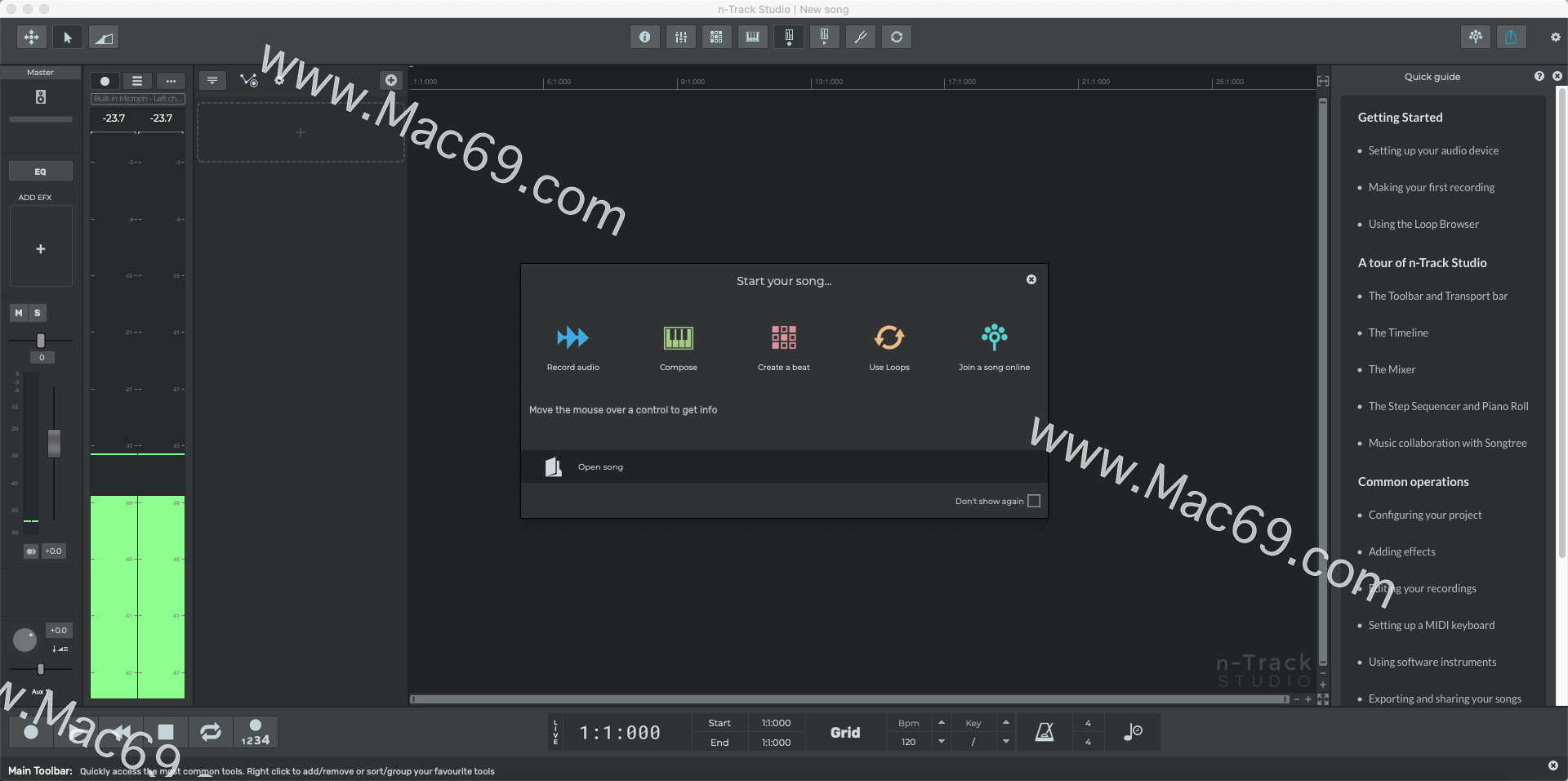Click the add track circular plus button
Screen dimensions: 1568x781
tap(391, 80)
